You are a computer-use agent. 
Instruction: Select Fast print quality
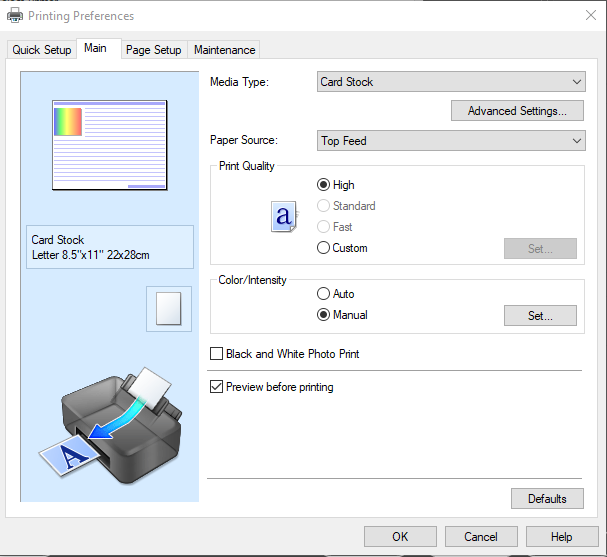(x=334, y=227)
